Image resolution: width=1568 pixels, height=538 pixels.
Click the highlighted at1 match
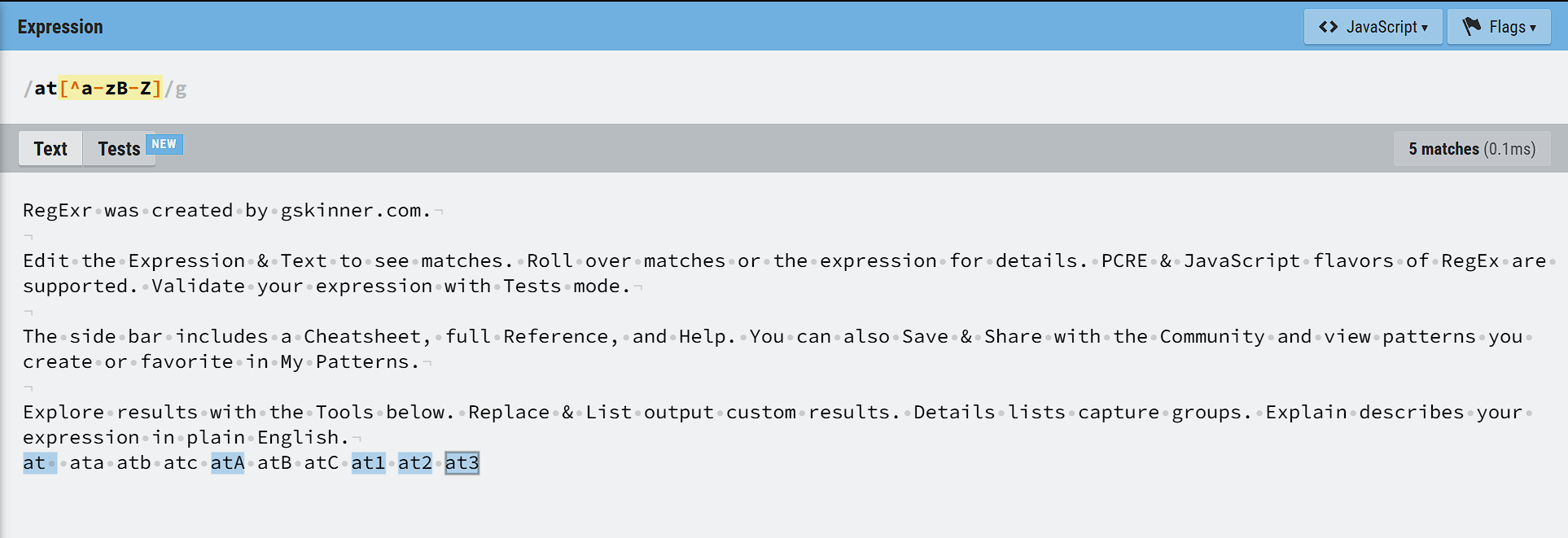tap(368, 463)
